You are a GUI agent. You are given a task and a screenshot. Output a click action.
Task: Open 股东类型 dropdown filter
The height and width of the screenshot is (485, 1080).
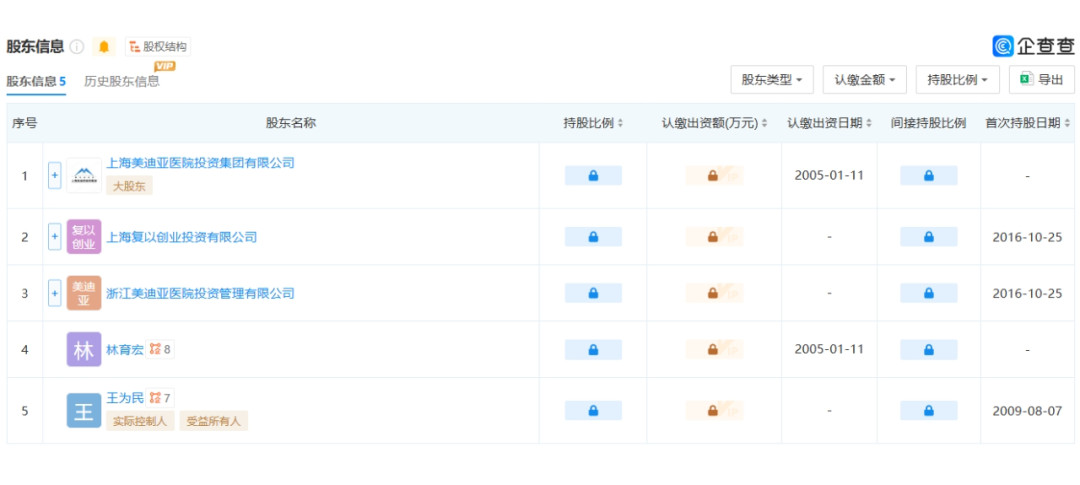pyautogui.click(x=772, y=80)
